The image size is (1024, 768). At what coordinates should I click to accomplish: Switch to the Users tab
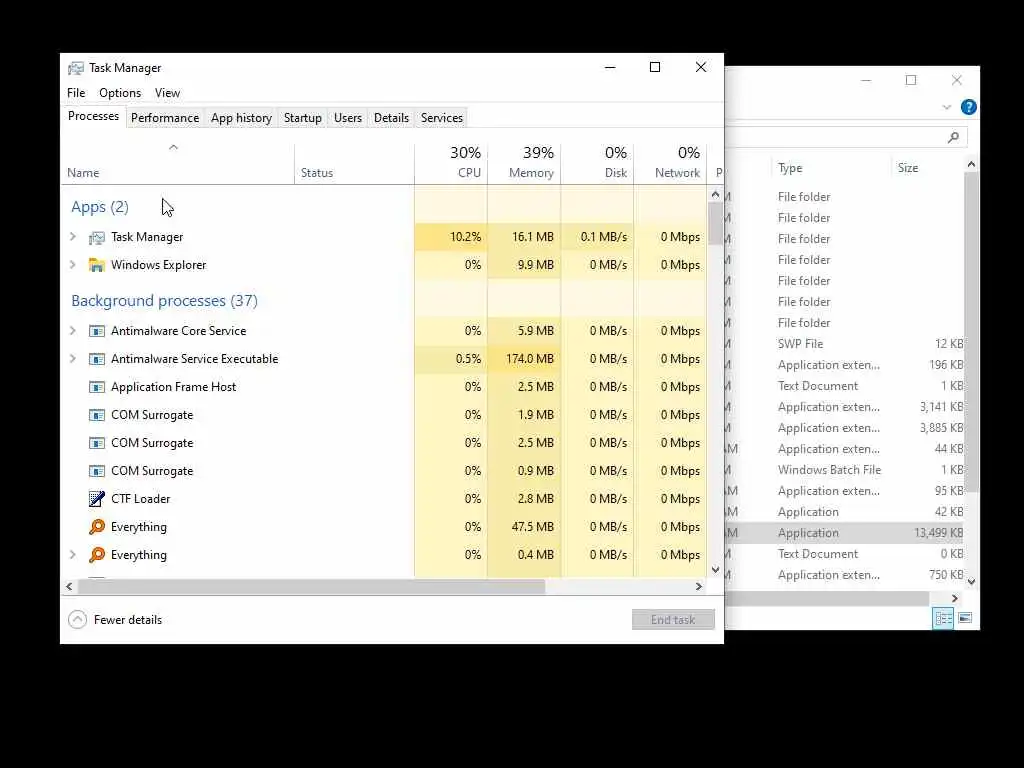coord(347,118)
